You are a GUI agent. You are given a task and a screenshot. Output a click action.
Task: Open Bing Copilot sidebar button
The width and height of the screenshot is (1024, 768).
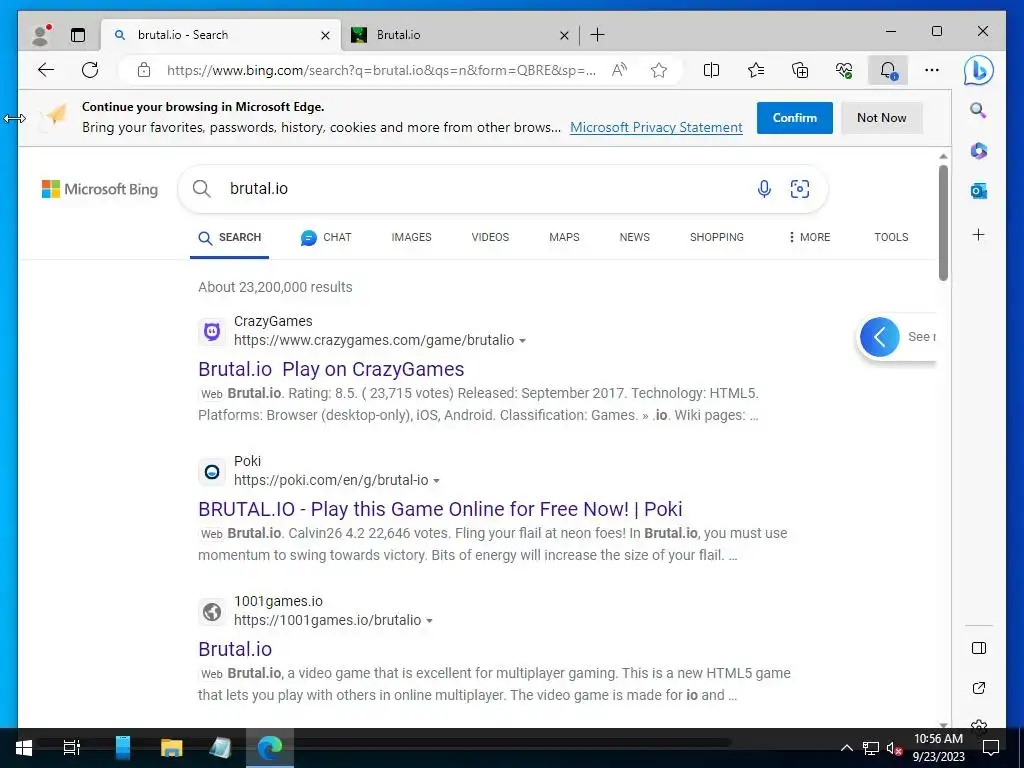click(978, 70)
